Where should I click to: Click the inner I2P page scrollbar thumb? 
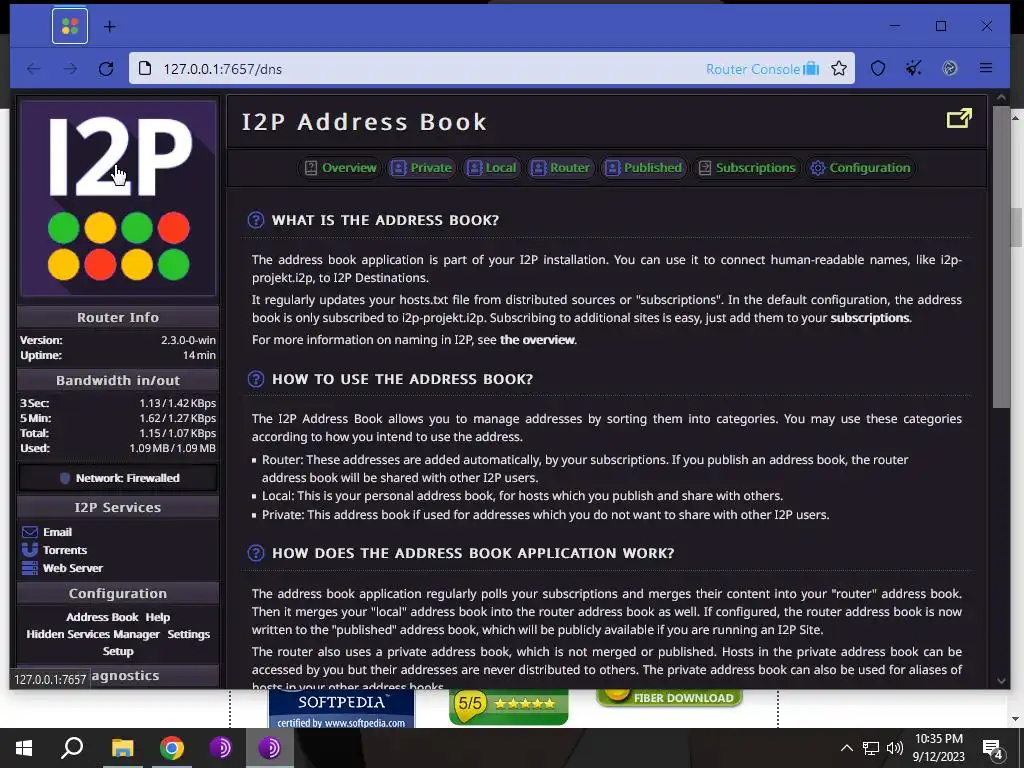point(1001,256)
